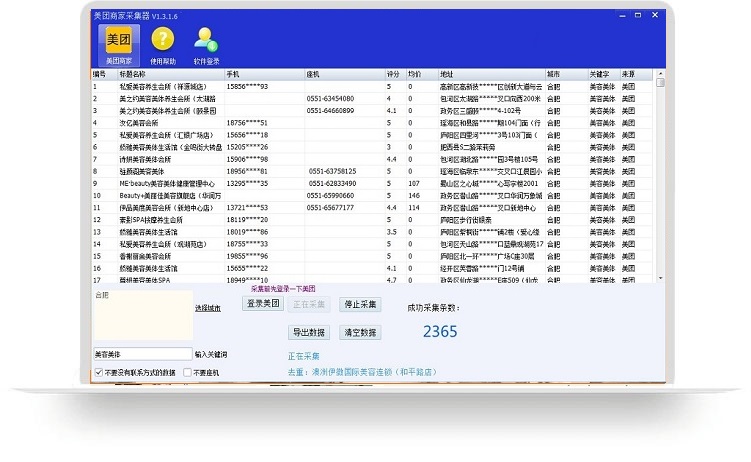Open the 使用帮助 question mark icon

pyautogui.click(x=163, y=45)
